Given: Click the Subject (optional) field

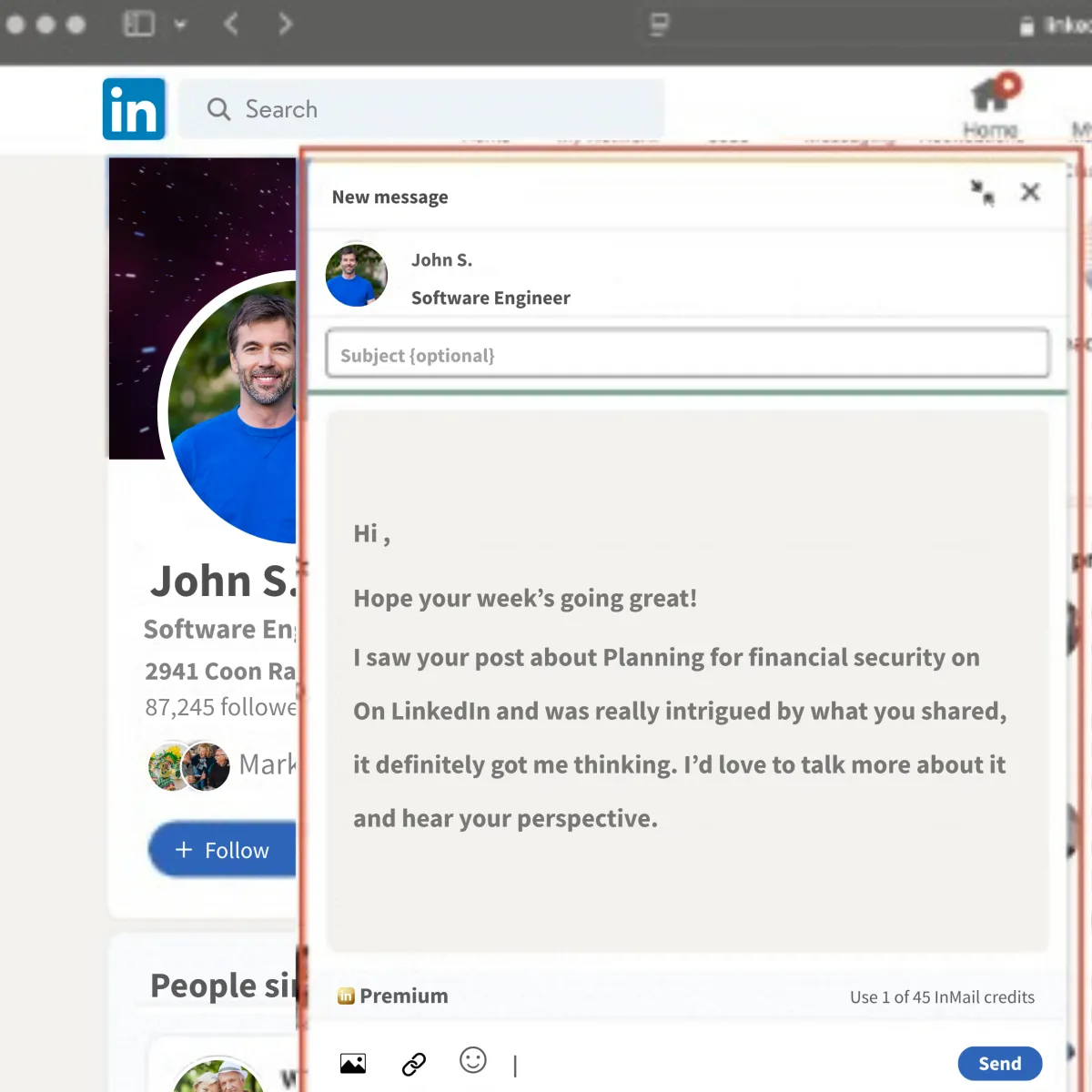Looking at the screenshot, I should click(x=688, y=354).
